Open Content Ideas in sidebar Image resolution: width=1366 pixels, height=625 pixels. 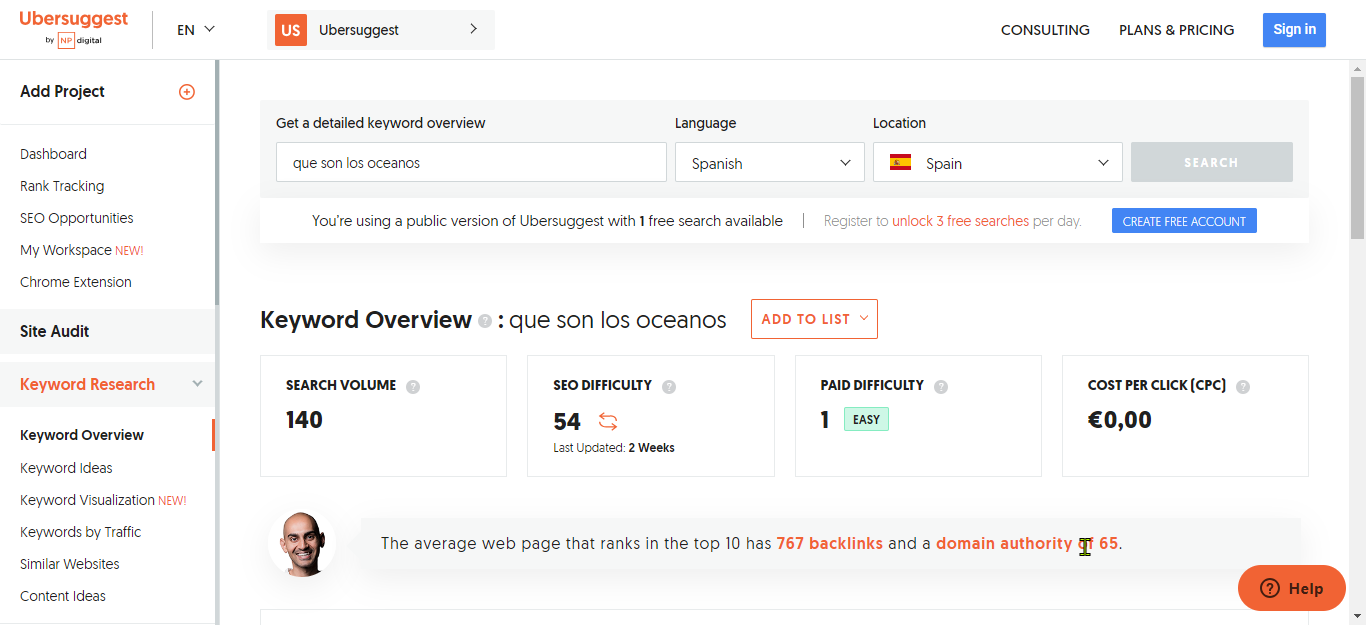point(63,596)
